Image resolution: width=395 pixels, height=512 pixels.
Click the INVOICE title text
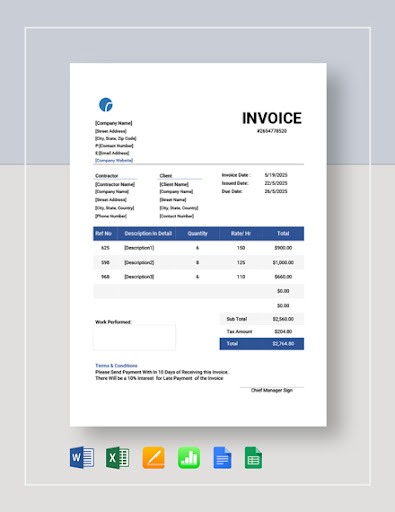pos(272,118)
